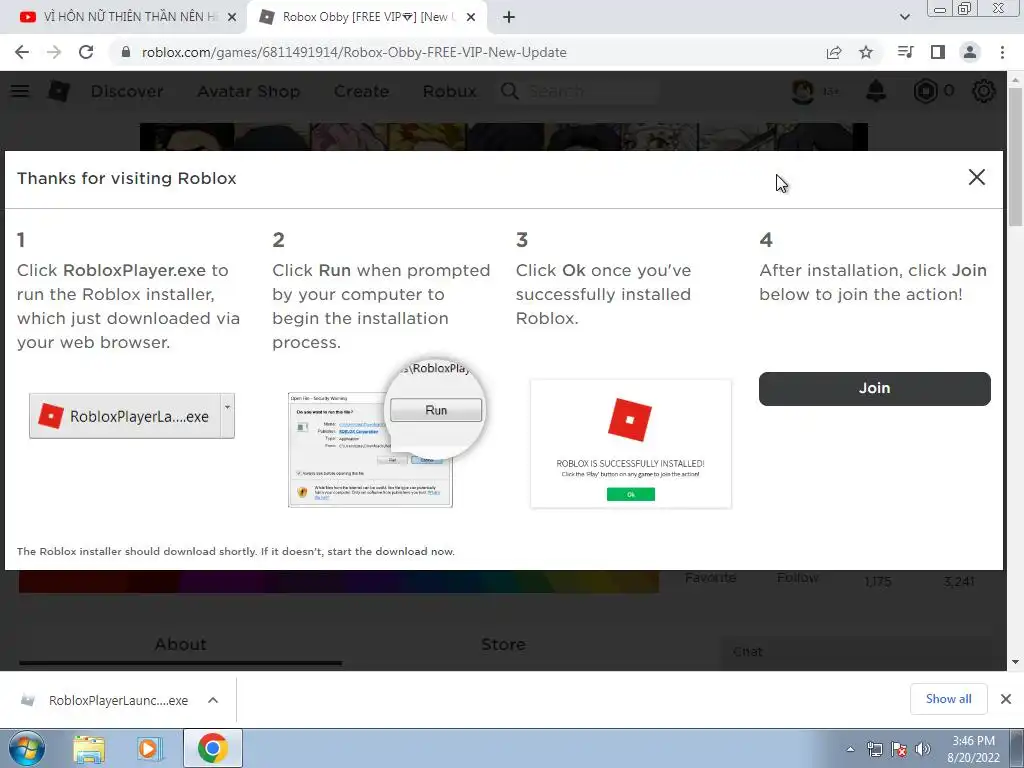Click the Roblox logo icon
Viewport: 1024px width, 768px height.
(x=59, y=91)
